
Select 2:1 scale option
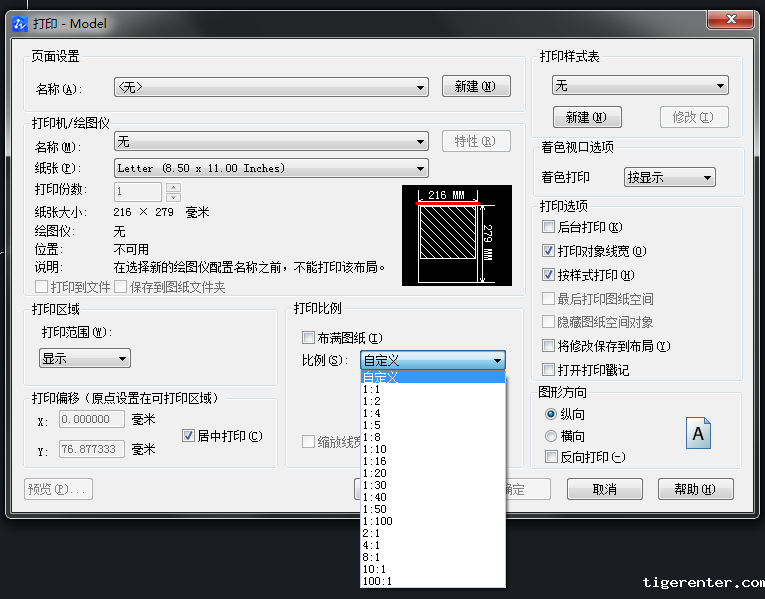(372, 533)
